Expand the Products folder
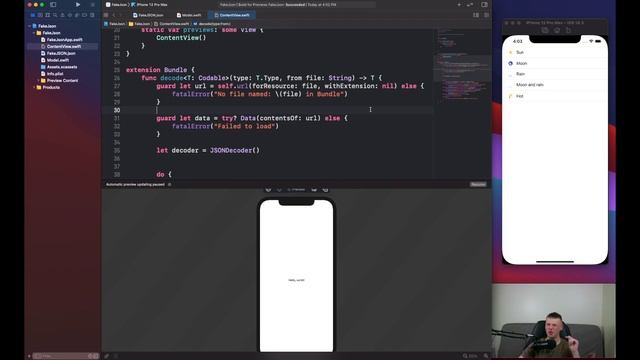 pos(34,87)
